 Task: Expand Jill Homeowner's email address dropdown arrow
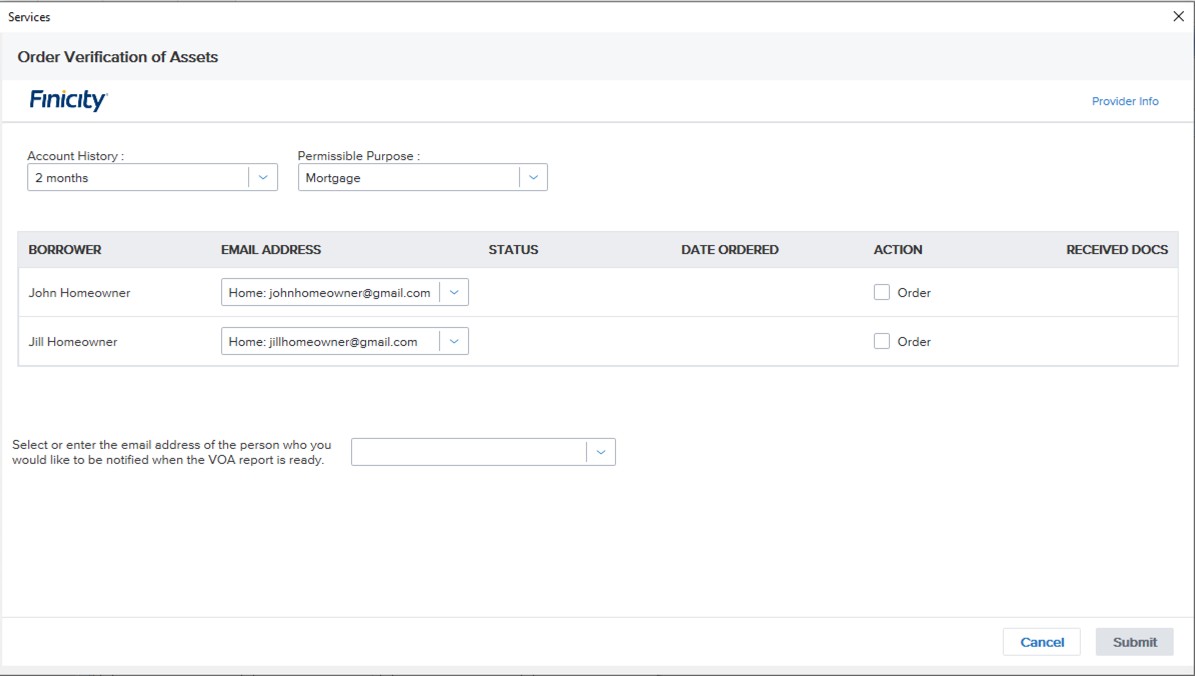(454, 341)
